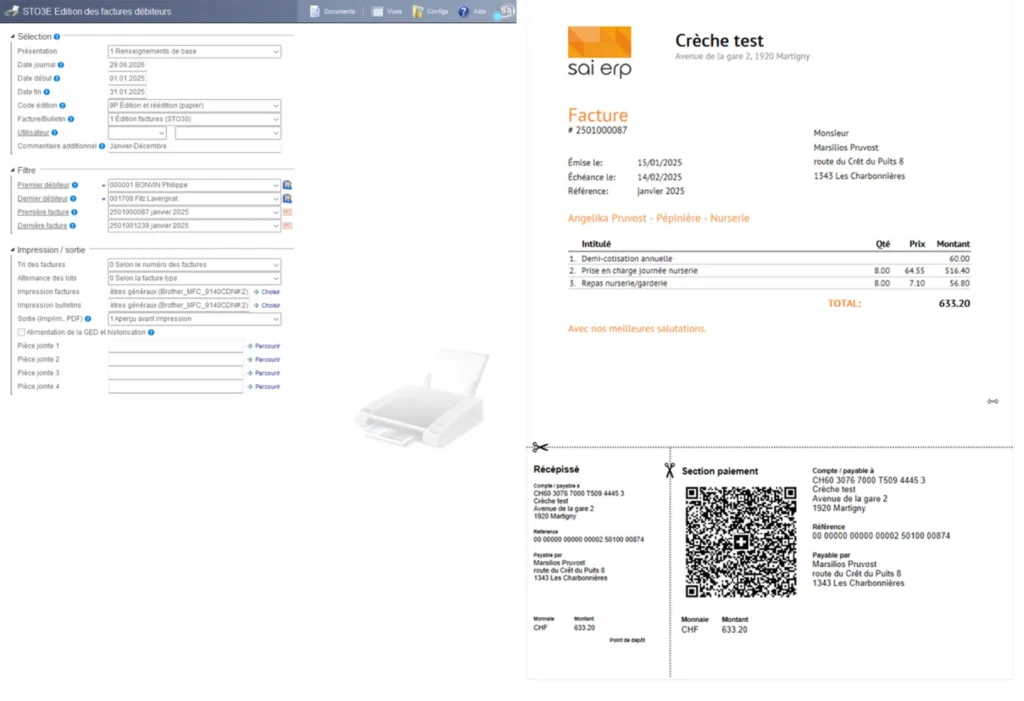Click the Utilisateur label link
The image size is (1024, 701).
(x=33, y=133)
